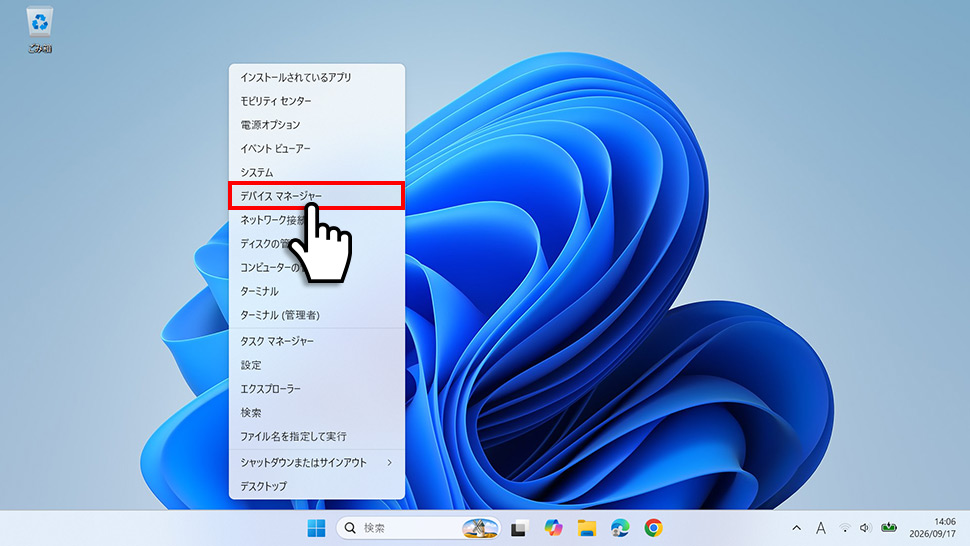Select 検索 in the context menu
The height and width of the screenshot is (546, 970).
pyautogui.click(x=317, y=412)
